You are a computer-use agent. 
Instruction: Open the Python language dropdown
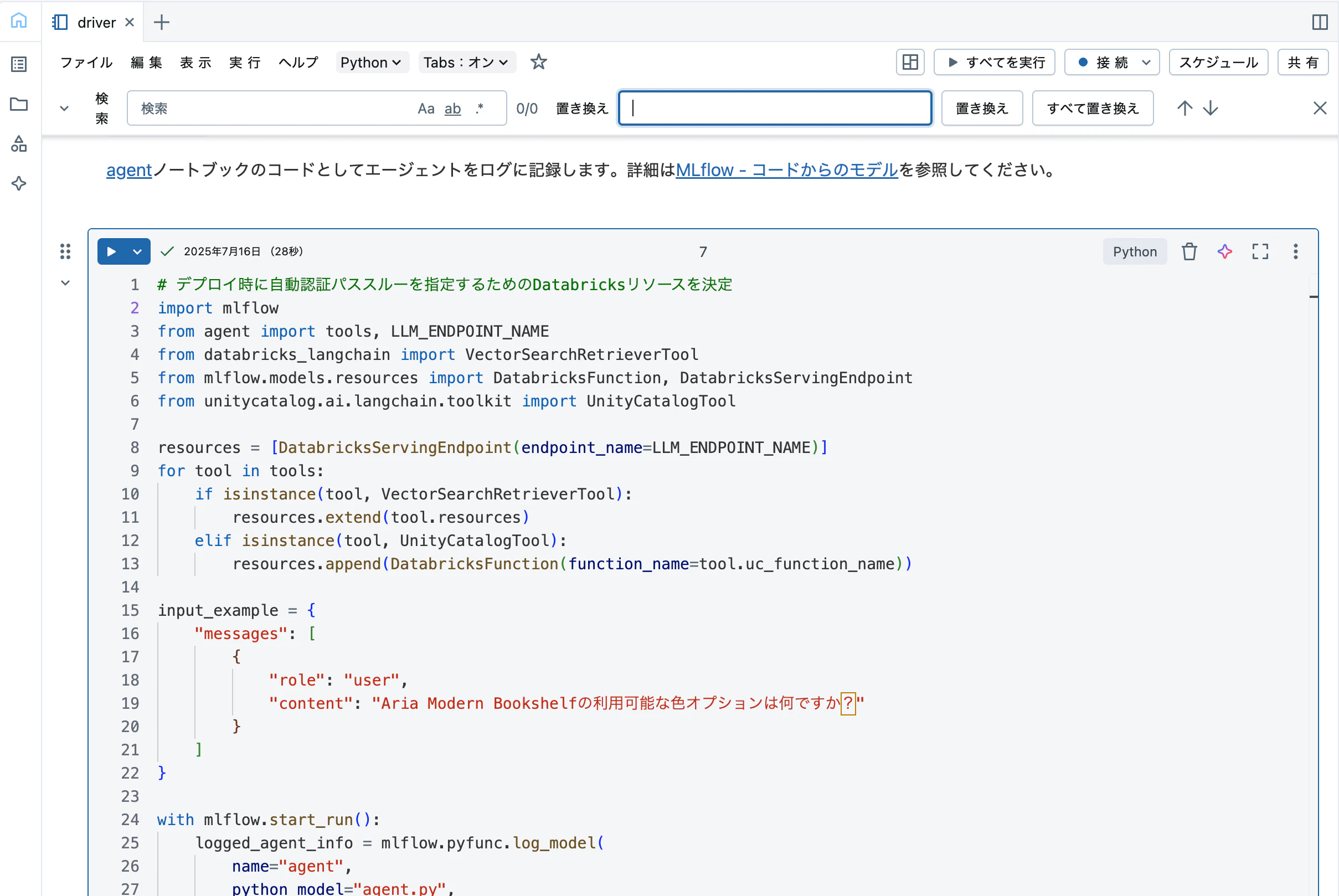[x=372, y=62]
